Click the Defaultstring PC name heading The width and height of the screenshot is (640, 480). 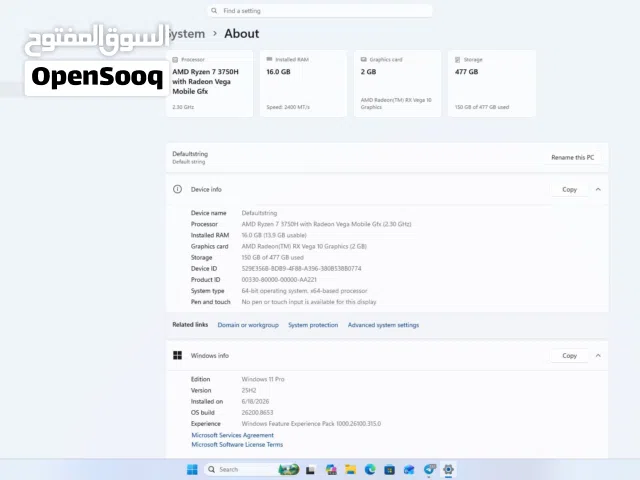(190, 153)
